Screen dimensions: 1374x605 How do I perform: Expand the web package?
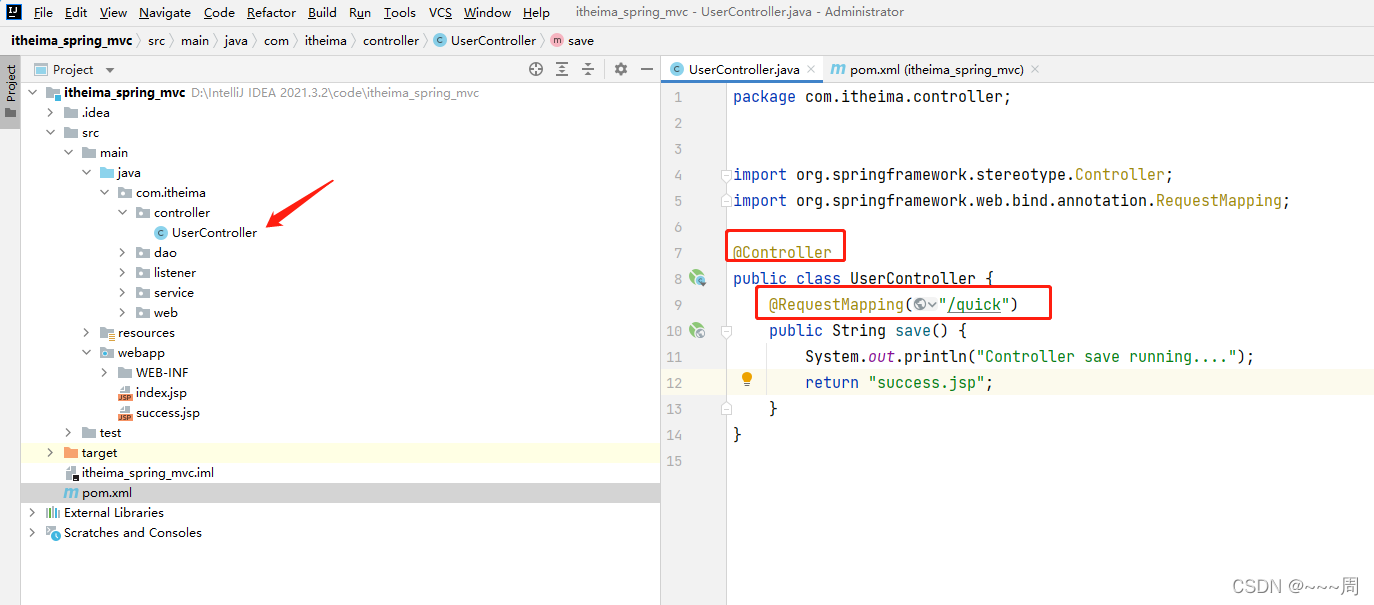[x=123, y=312]
